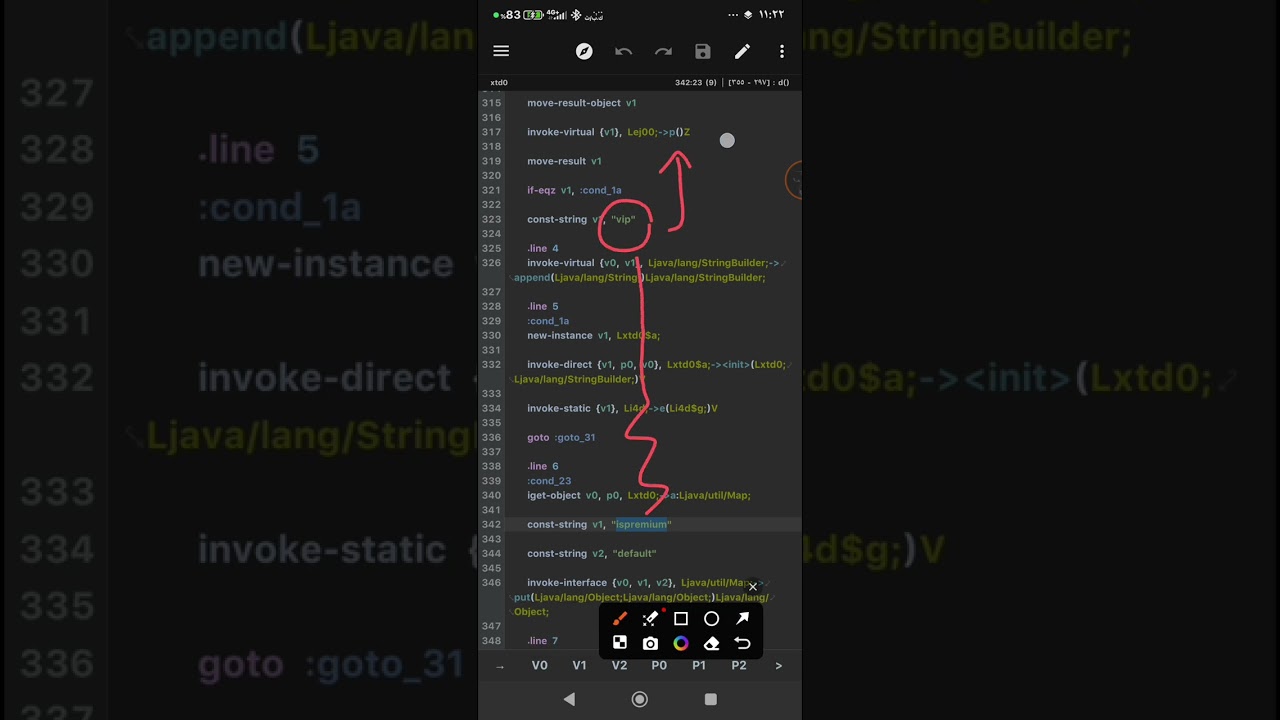This screenshot has width=1280, height=720.
Task: Tap the Android recent apps button
Action: 711,700
